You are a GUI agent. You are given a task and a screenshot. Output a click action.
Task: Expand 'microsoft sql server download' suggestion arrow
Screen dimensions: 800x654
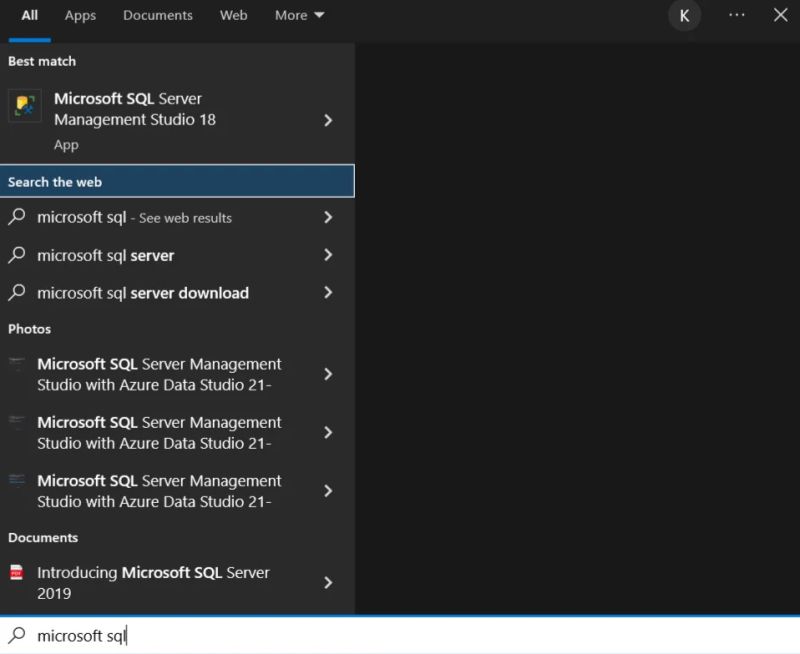(328, 293)
